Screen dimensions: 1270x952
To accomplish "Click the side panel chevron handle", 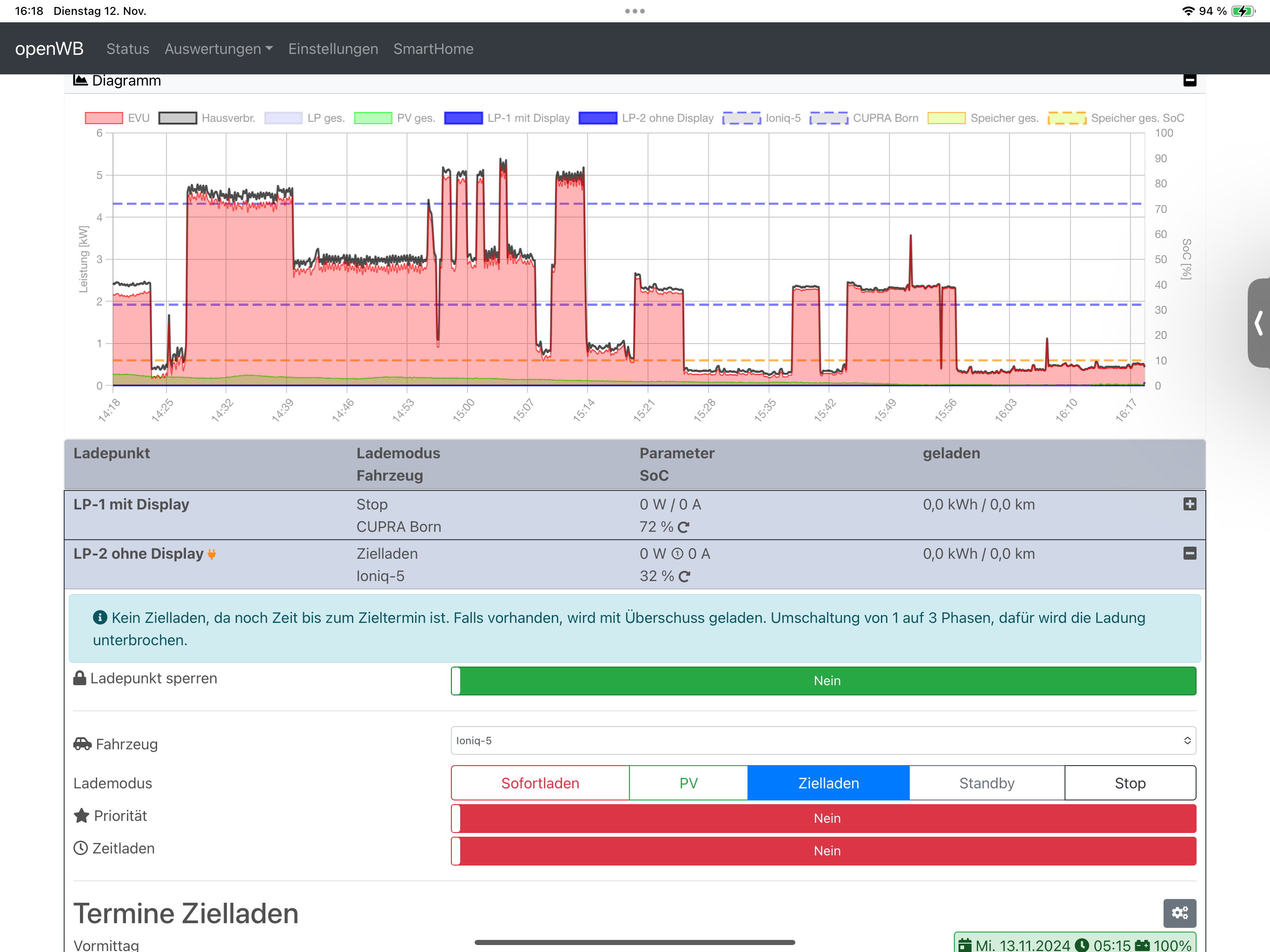I will tap(1258, 323).
